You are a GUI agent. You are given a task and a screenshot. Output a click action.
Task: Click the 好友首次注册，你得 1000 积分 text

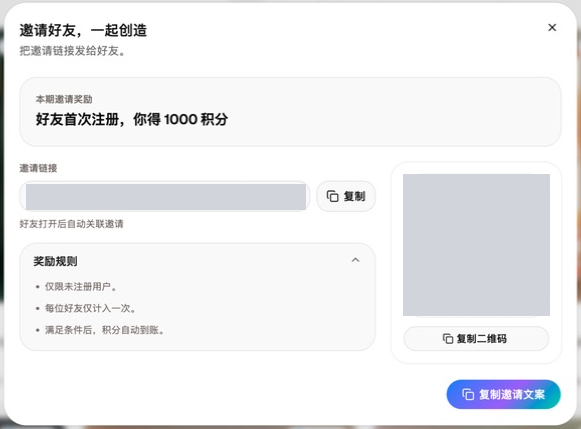[132, 119]
